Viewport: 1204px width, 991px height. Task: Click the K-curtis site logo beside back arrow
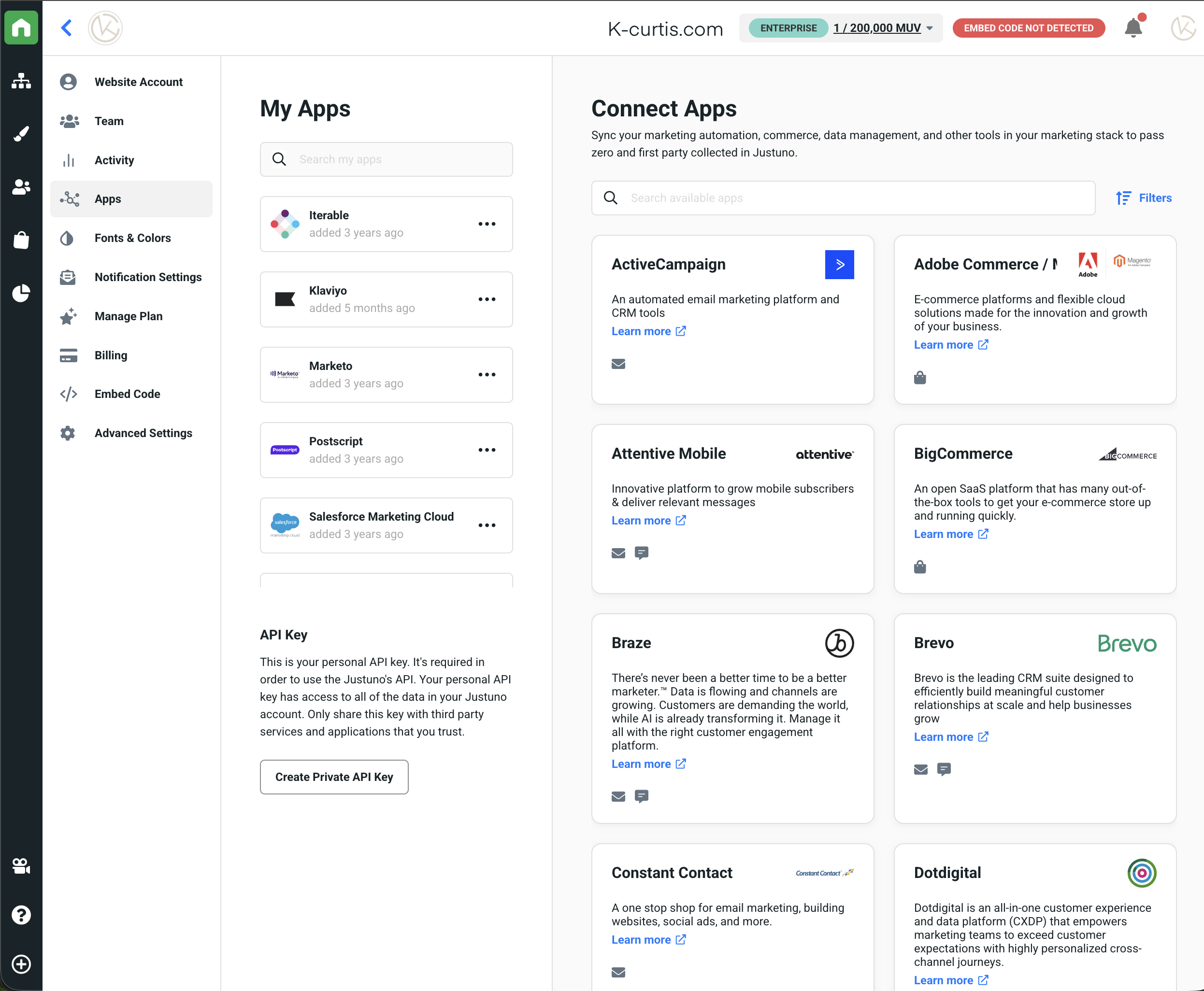pyautogui.click(x=105, y=28)
